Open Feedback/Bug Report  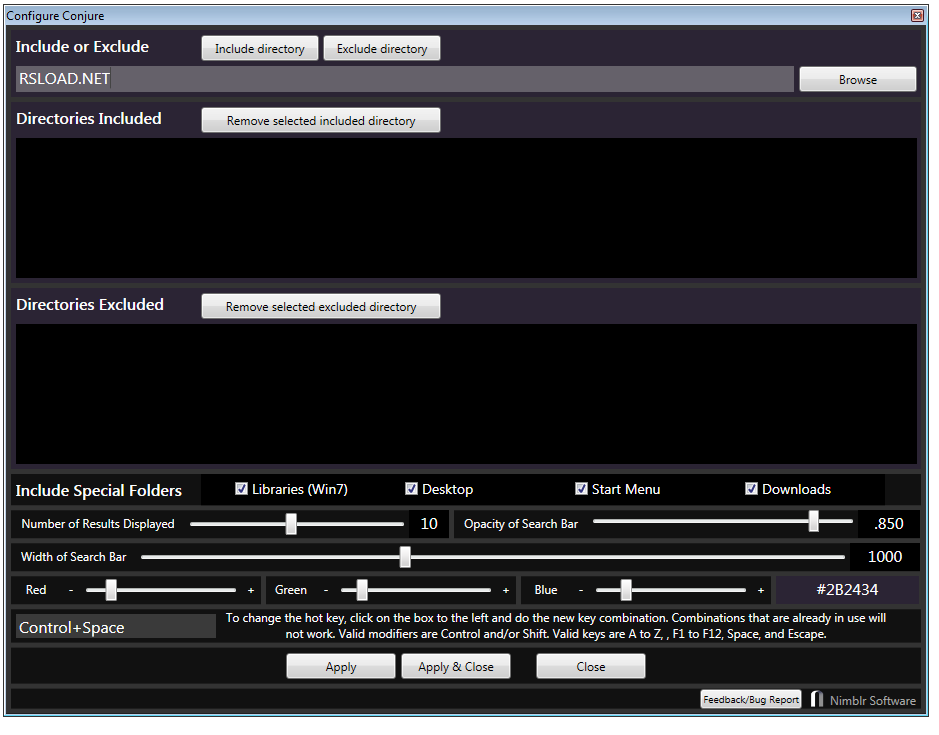click(x=751, y=700)
